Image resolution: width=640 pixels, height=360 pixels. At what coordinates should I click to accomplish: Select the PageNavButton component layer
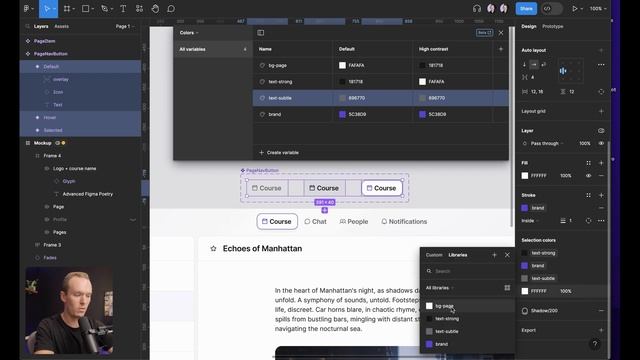pos(51,54)
